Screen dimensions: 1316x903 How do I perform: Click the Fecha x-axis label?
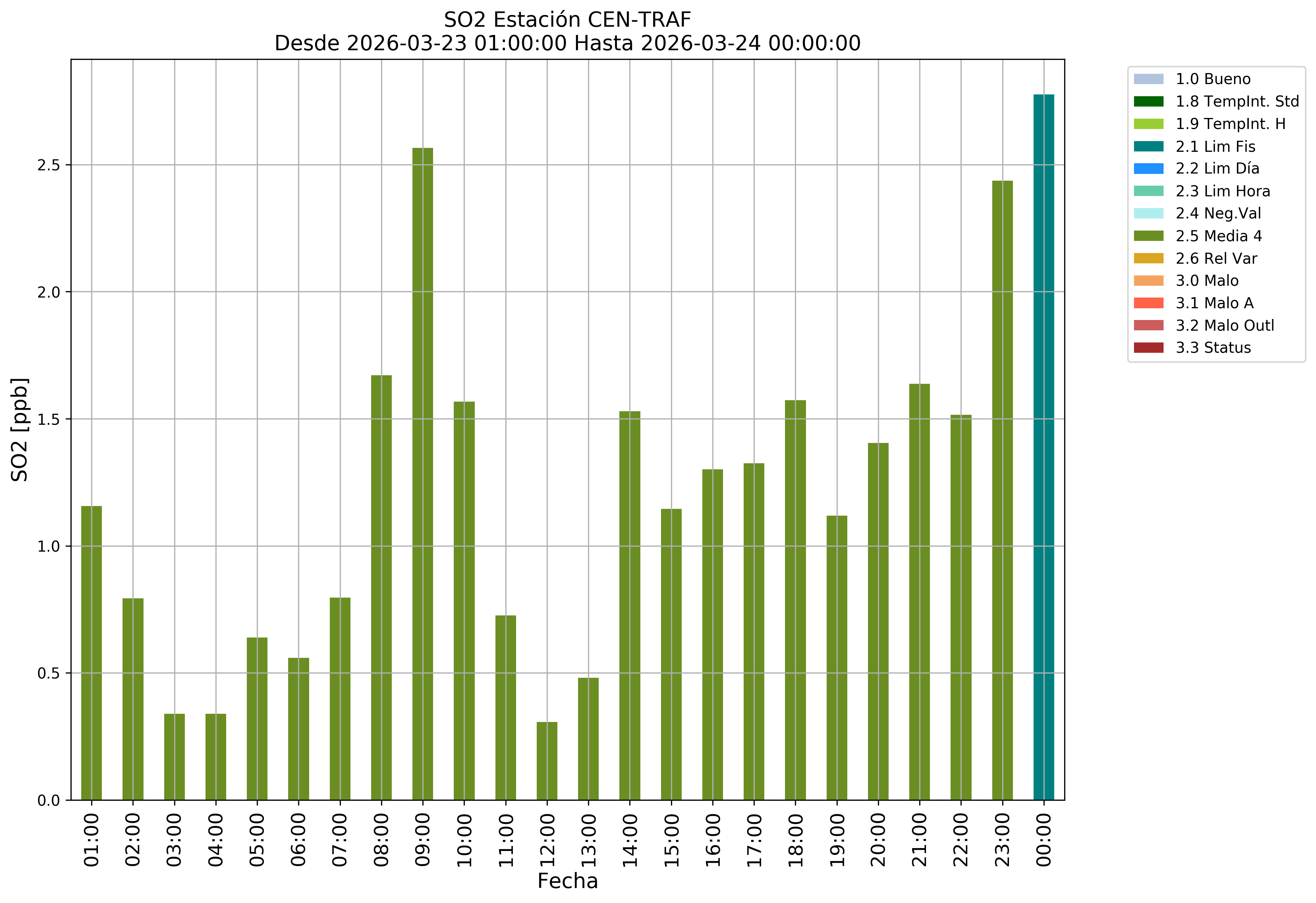pos(567,882)
